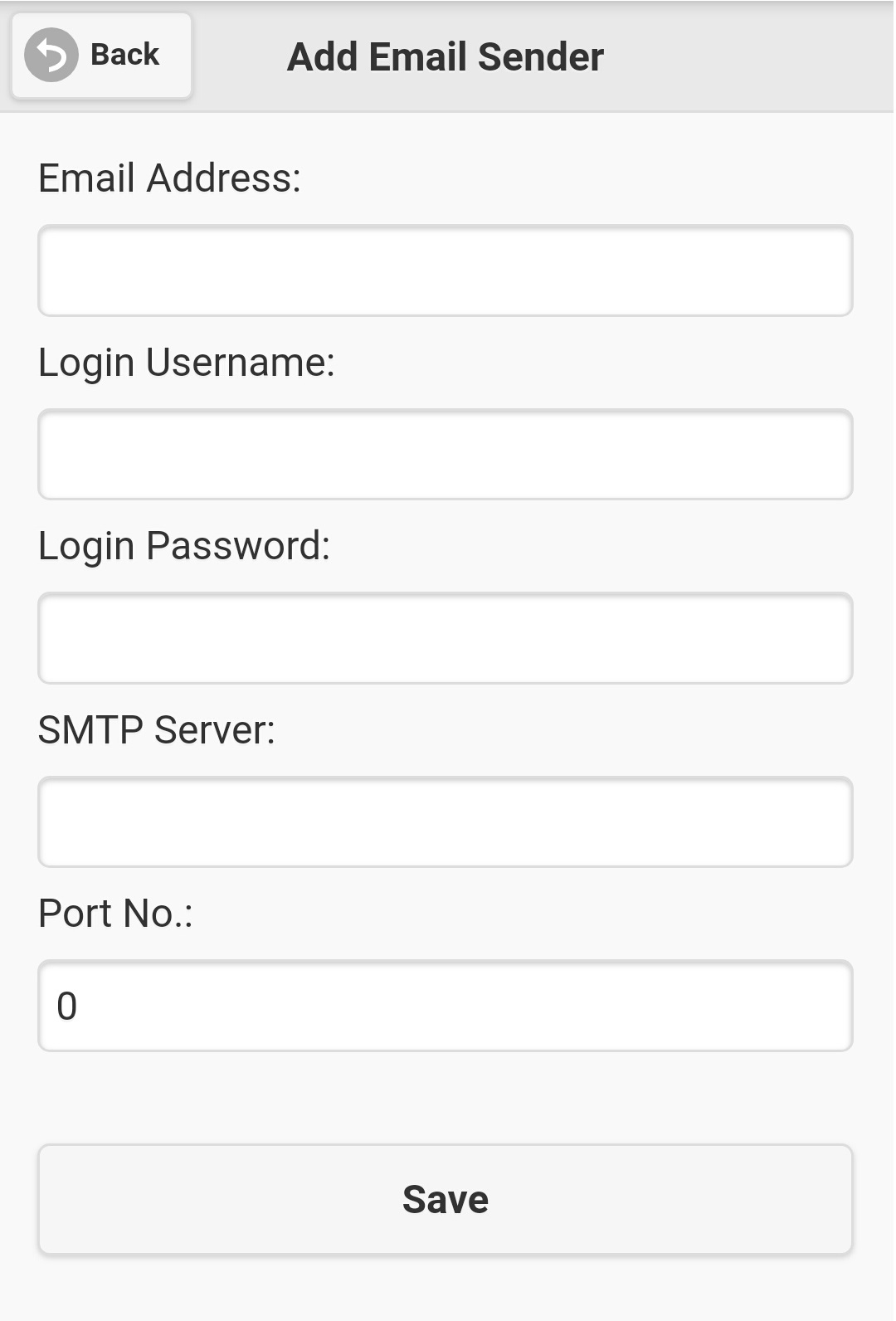Click the circular back arrow icon
This screenshot has height=1321, width=896.
[x=51, y=55]
